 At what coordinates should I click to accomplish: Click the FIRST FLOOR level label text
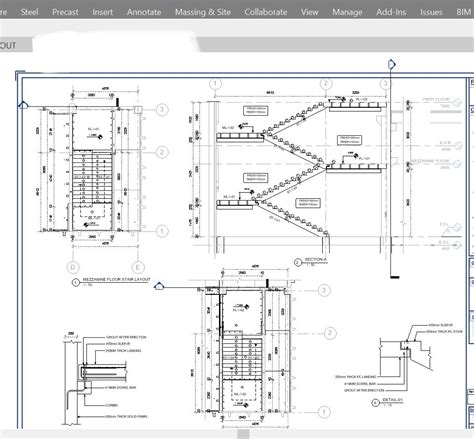coord(436,99)
